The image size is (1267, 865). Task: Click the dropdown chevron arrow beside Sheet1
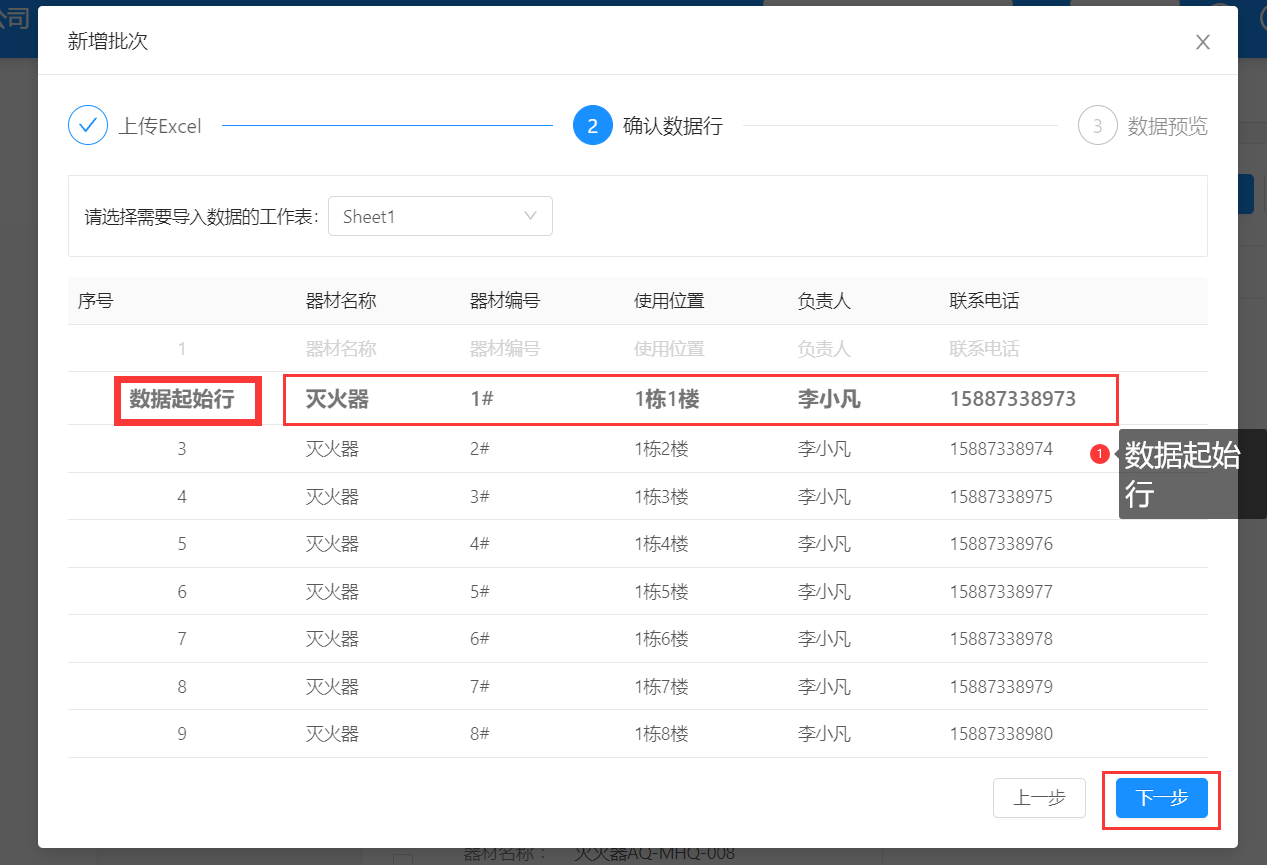tap(531, 216)
